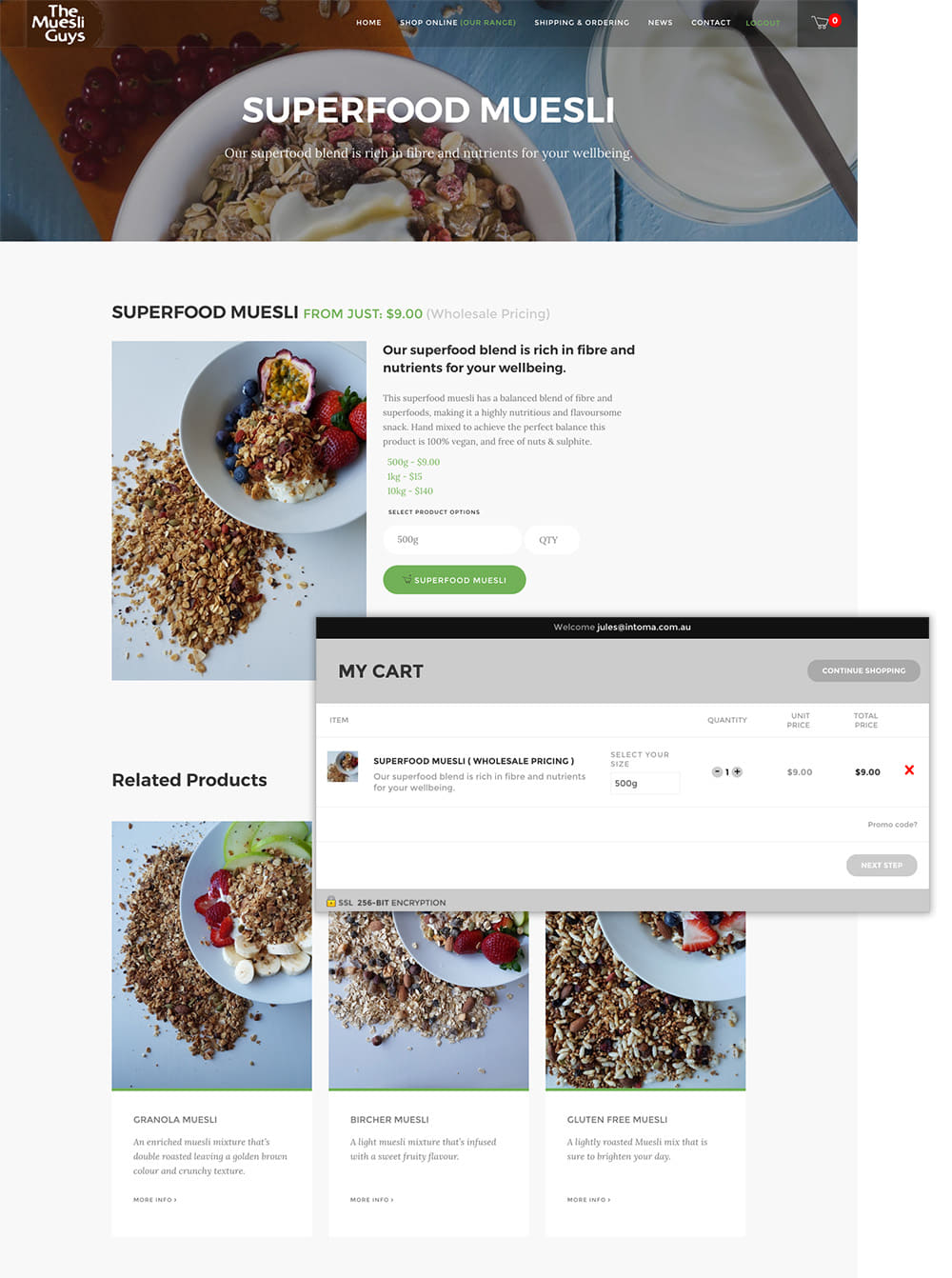Click the Next Step button
Viewport: 952px width, 1278px height.
tap(882, 865)
